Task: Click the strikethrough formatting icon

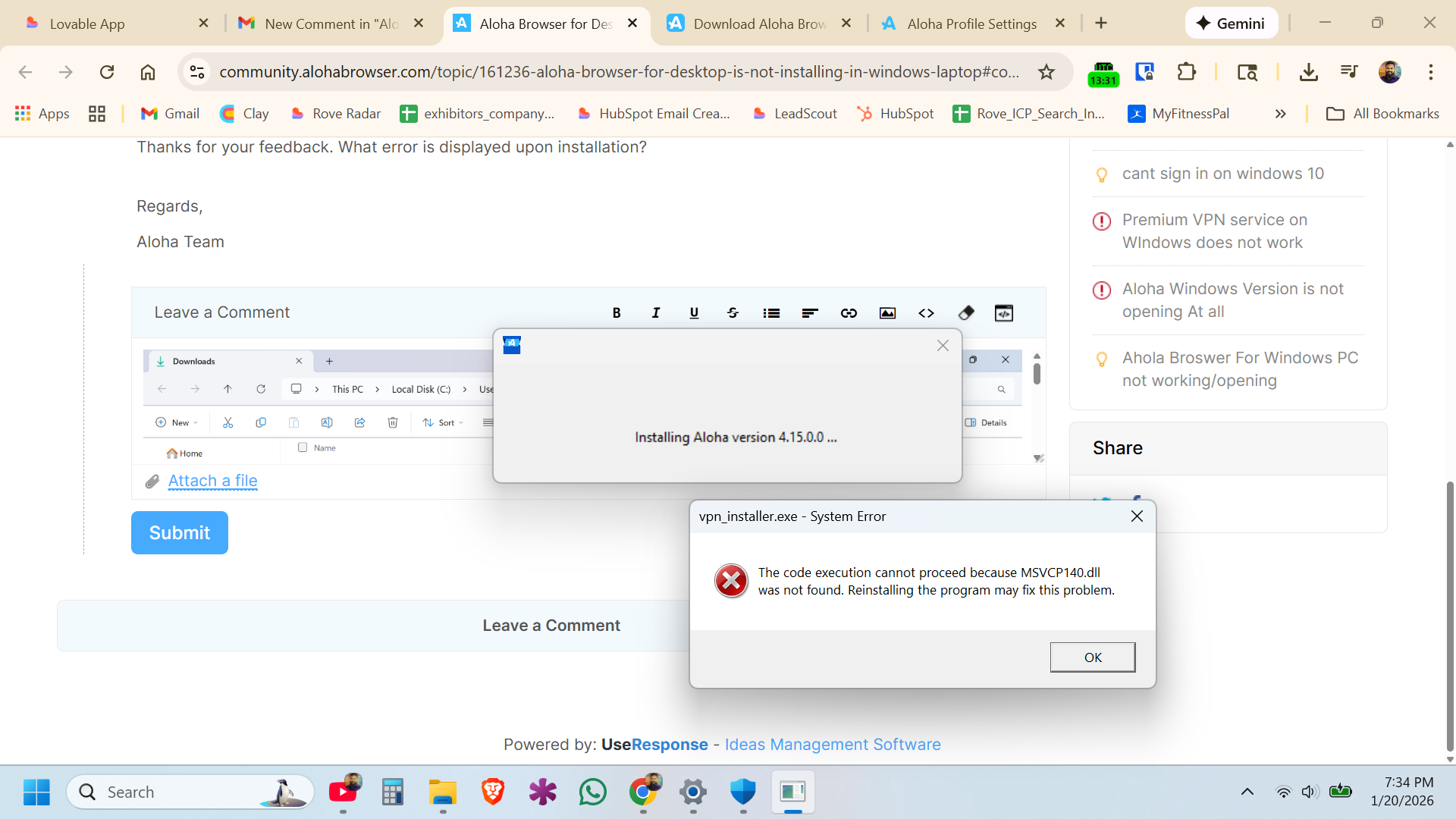Action: tap(733, 313)
